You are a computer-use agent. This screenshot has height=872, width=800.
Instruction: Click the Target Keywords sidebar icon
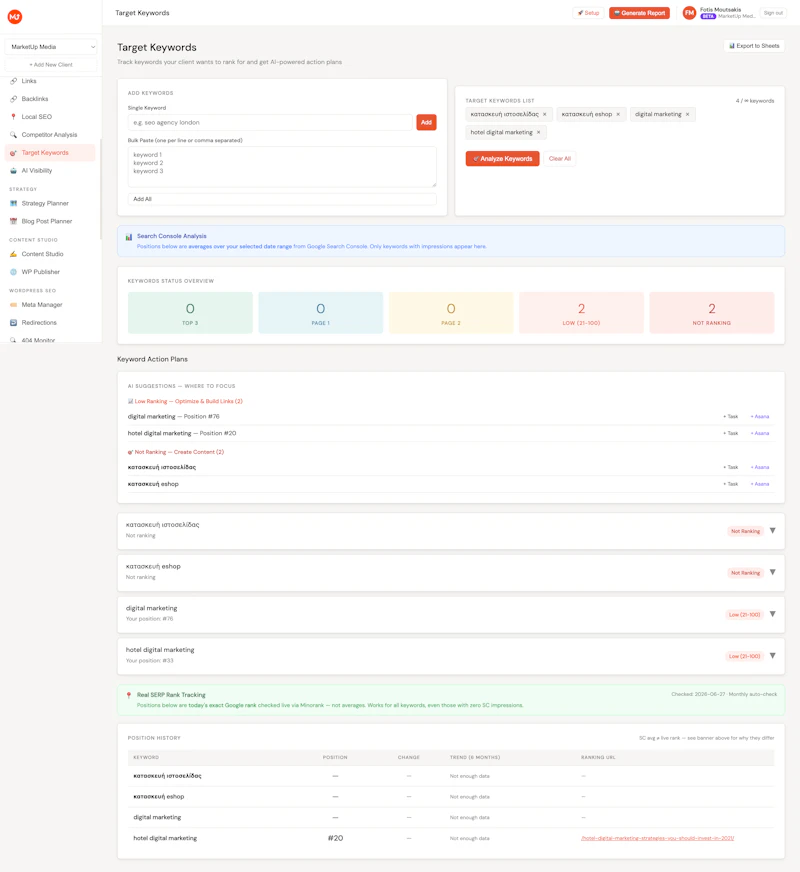point(13,153)
